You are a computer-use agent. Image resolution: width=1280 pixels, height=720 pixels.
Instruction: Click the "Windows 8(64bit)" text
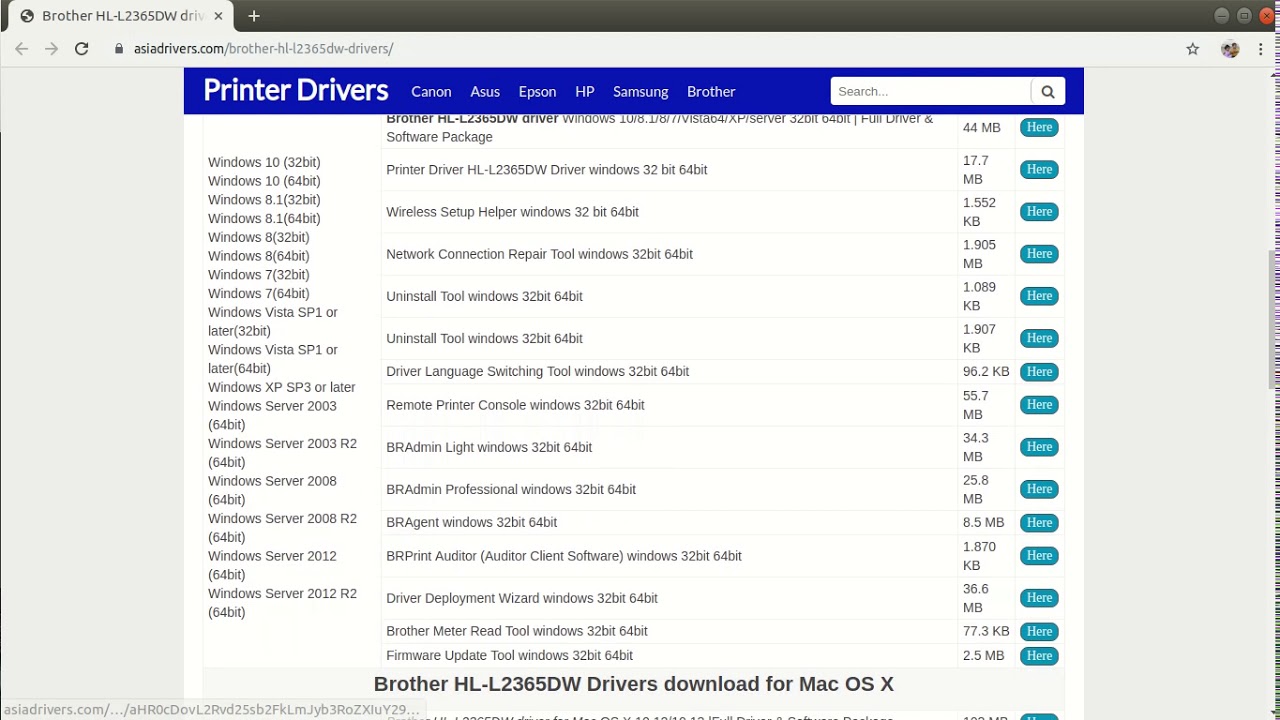tap(259, 256)
